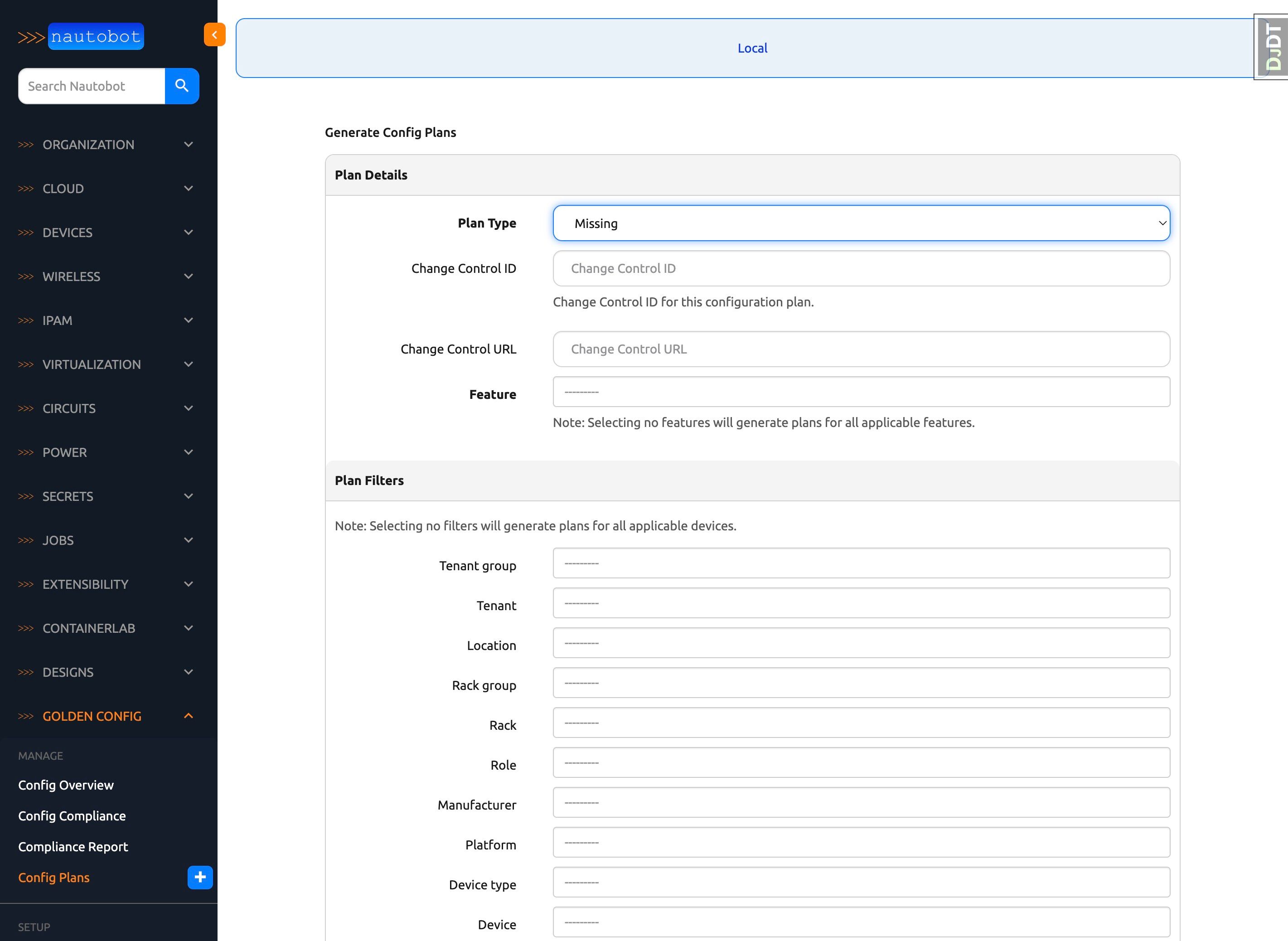Click the search magnifier button
Image resolution: width=1288 pixels, height=941 pixels.
pos(182,86)
